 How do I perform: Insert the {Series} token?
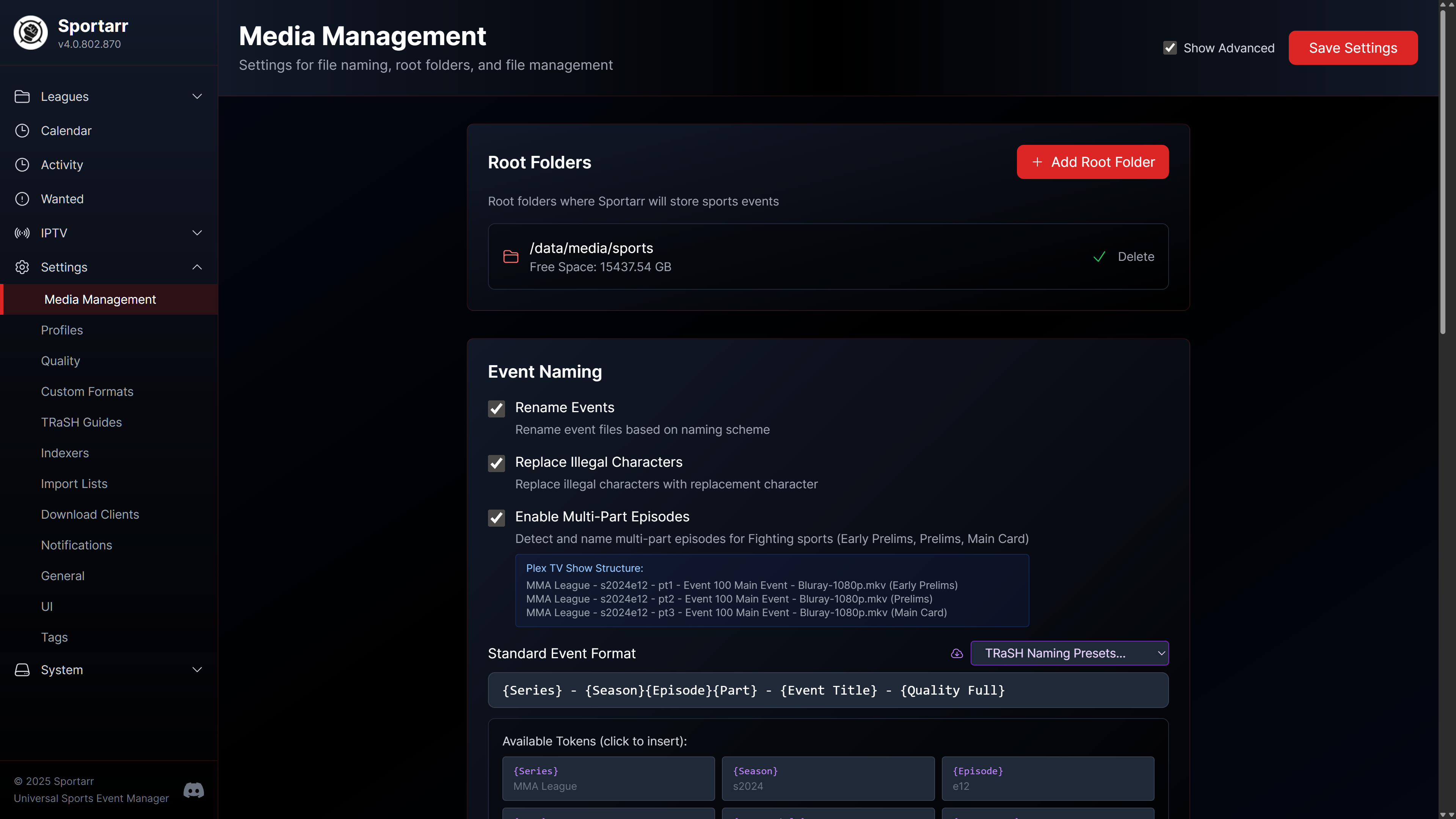click(608, 778)
